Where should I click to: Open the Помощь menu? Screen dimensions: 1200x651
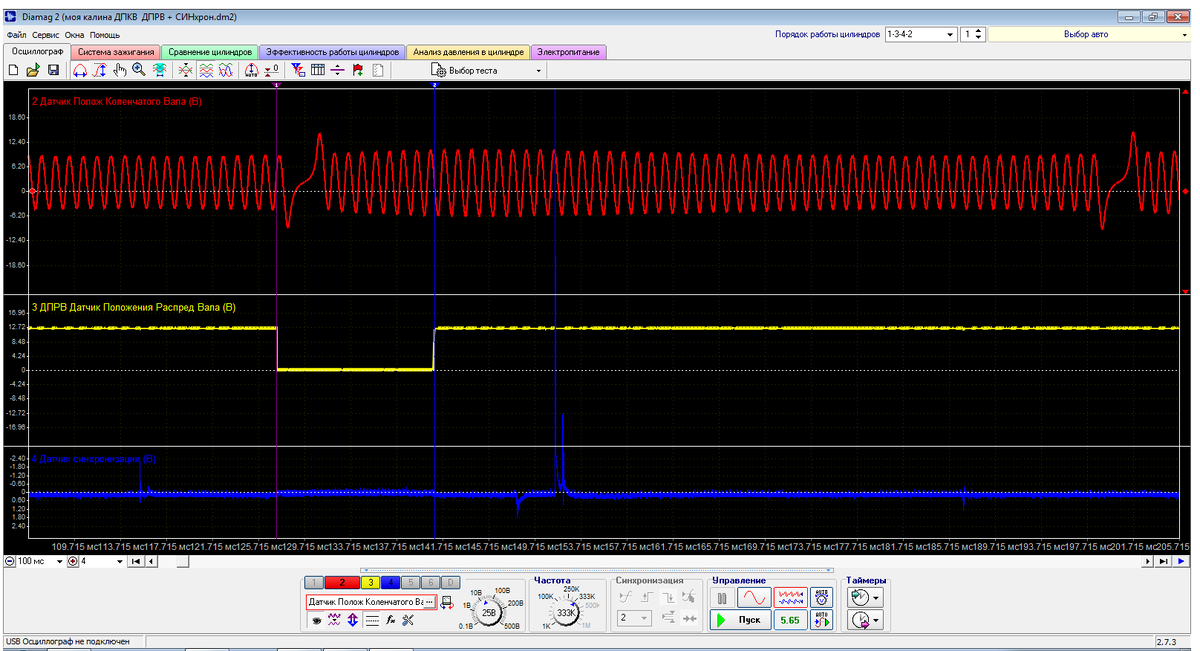click(x=105, y=35)
